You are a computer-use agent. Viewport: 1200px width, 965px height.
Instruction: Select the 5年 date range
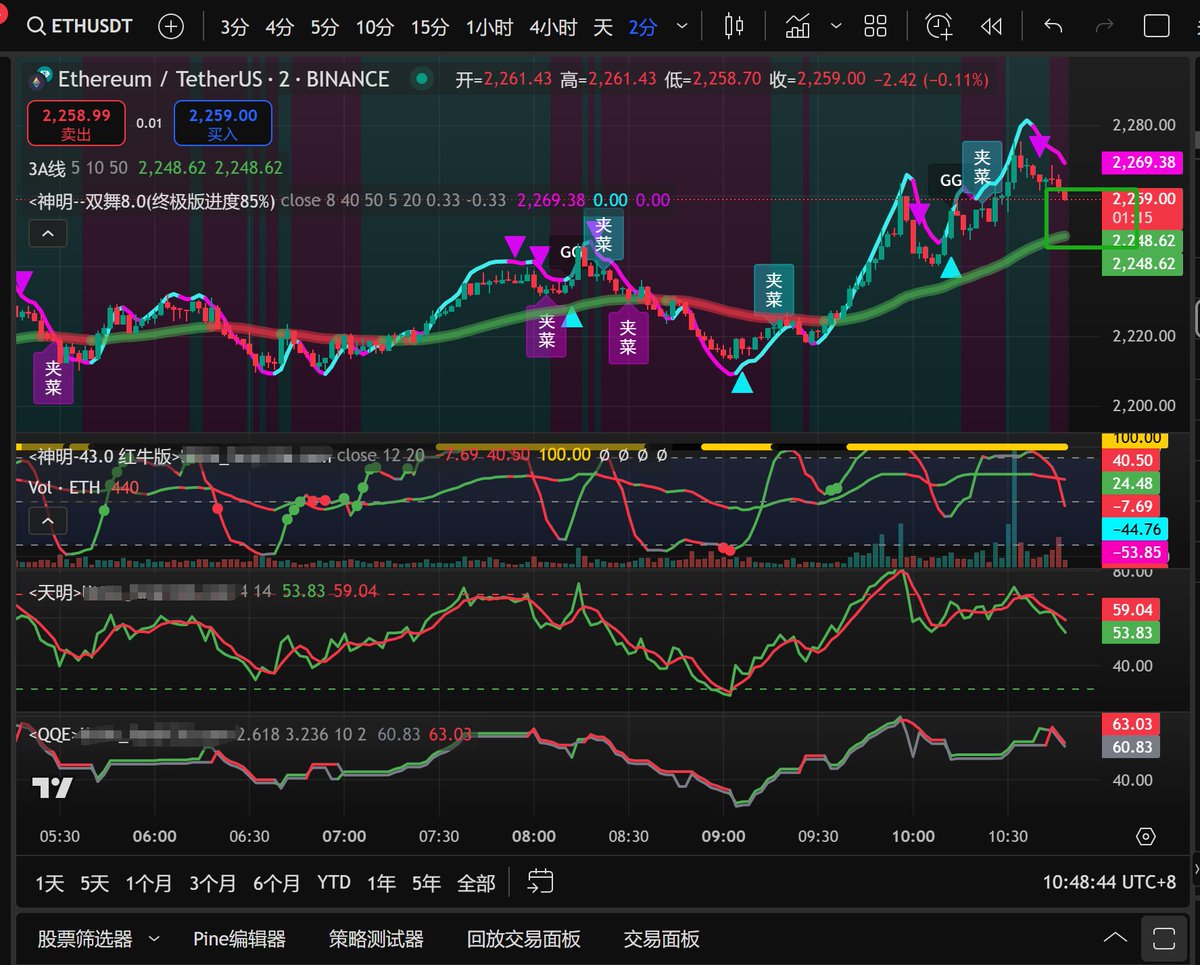coord(426,883)
